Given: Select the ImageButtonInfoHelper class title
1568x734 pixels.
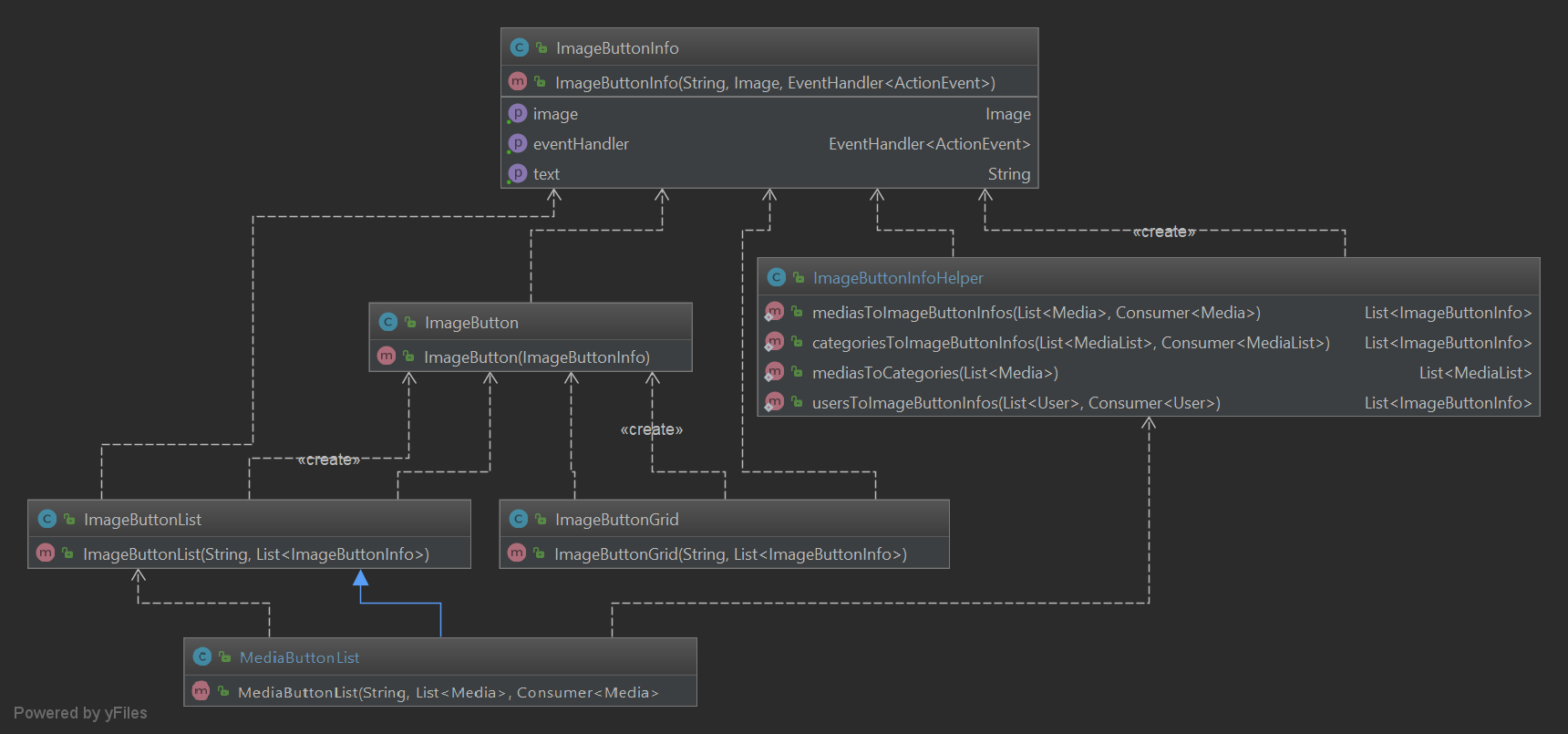Looking at the screenshot, I should tap(898, 278).
